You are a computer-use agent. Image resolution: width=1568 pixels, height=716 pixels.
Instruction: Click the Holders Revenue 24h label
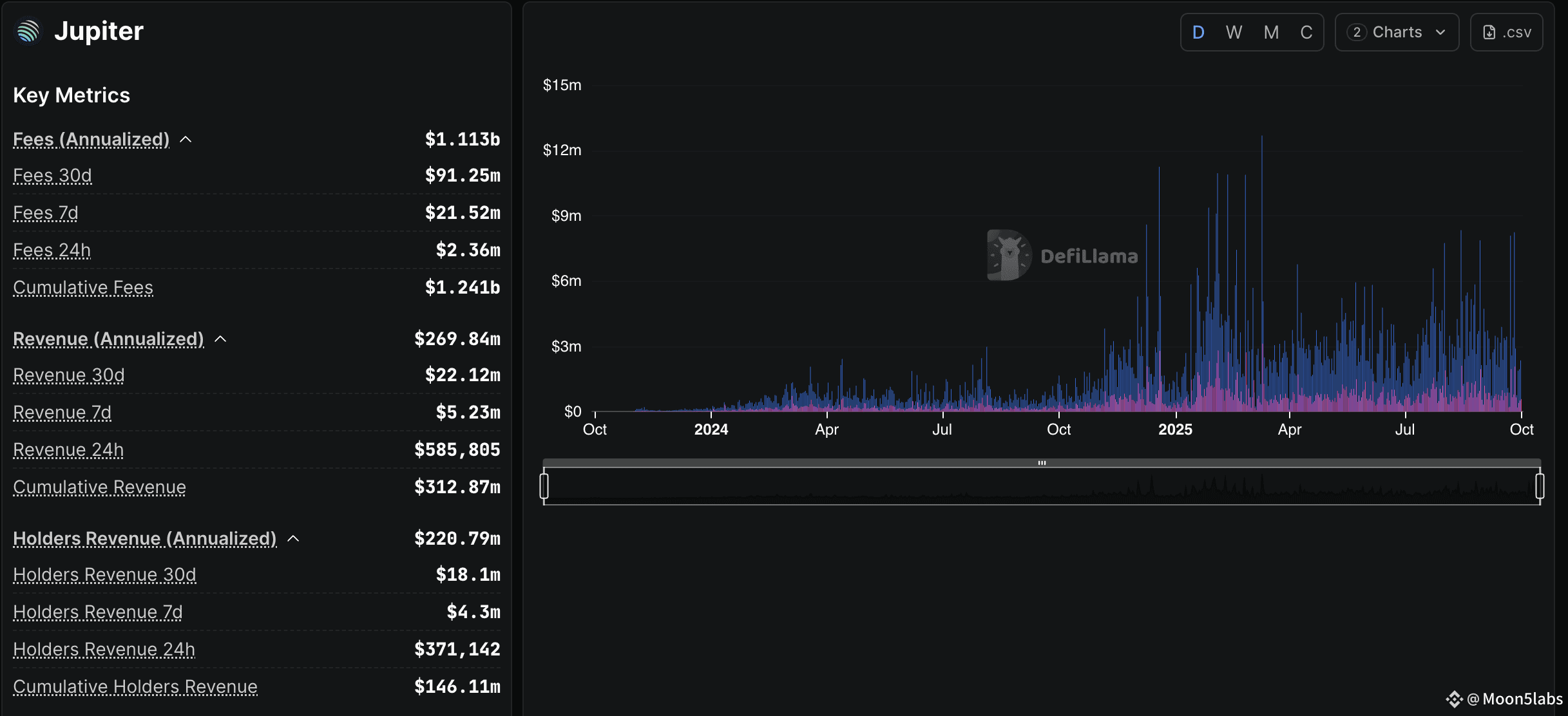pos(104,649)
